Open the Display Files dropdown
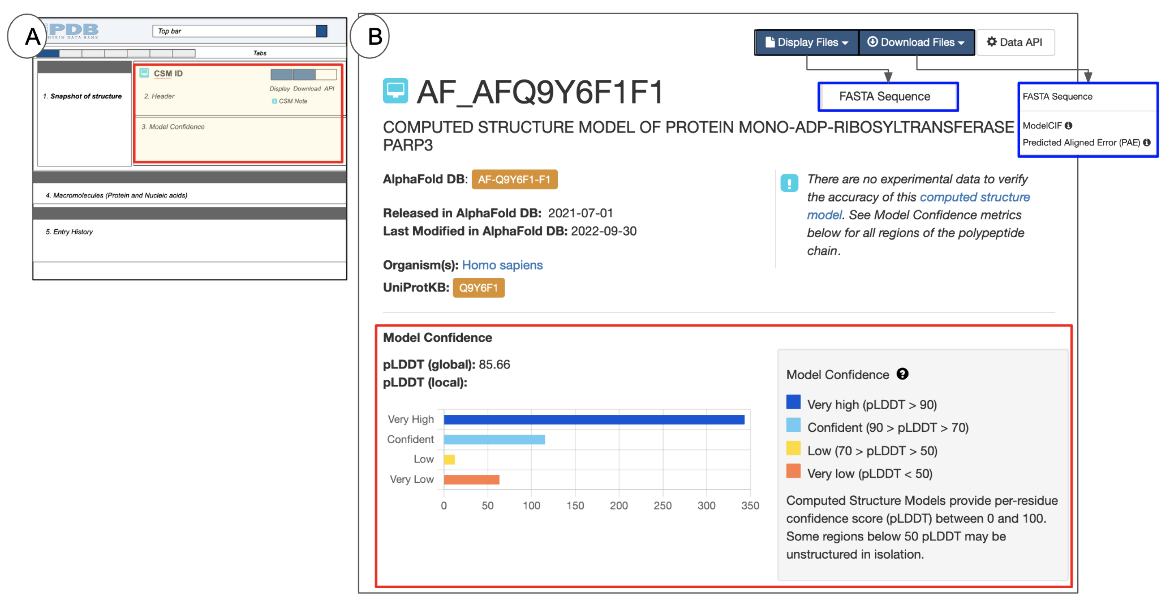 coord(806,43)
